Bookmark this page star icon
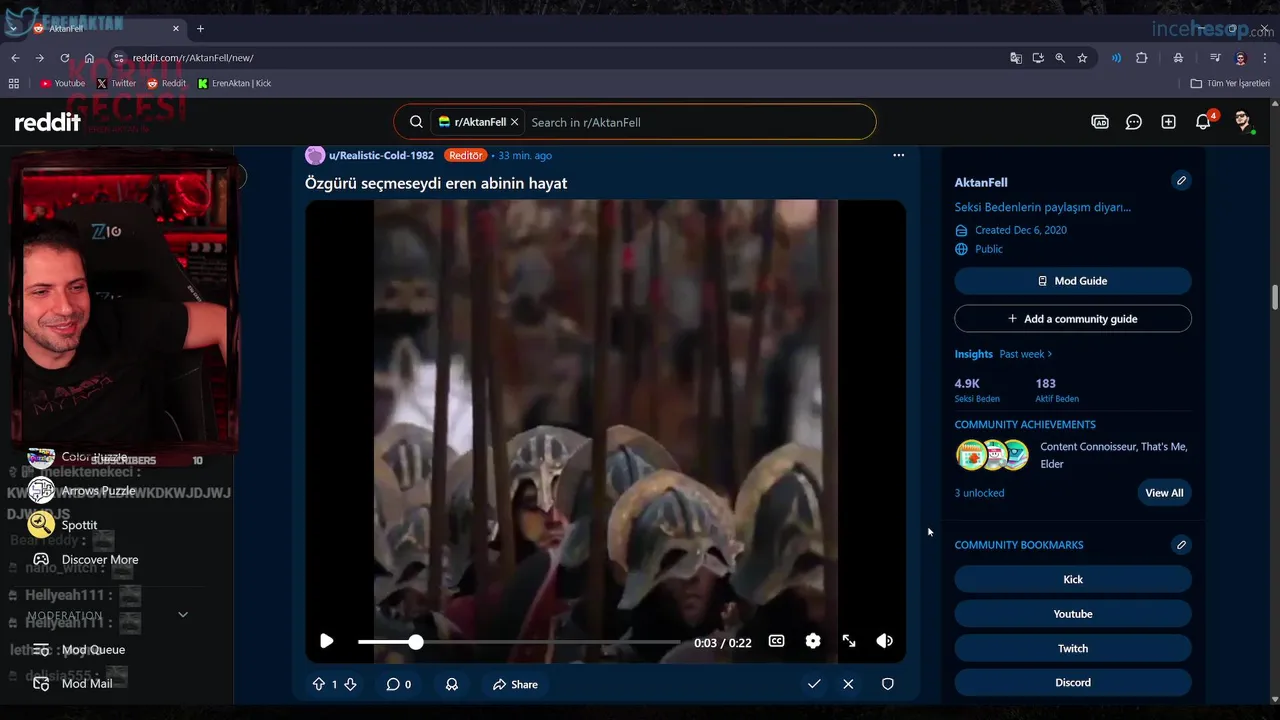The width and height of the screenshot is (1280, 720). click(x=1082, y=58)
